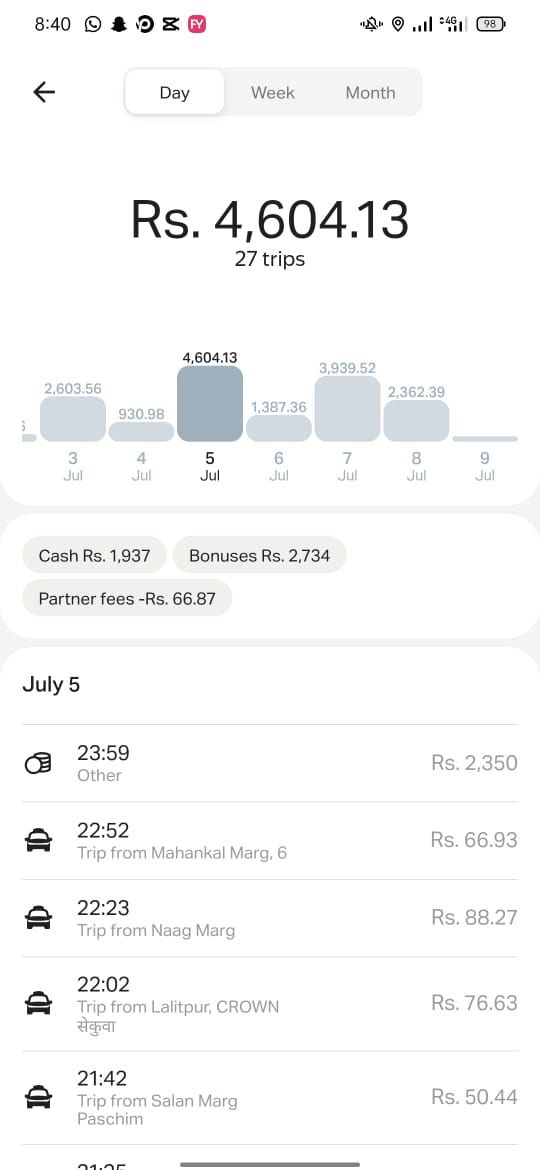Viewport: 540px width, 1170px height.
Task: Tap the WhatsApp notification icon in status bar
Action: (92, 25)
